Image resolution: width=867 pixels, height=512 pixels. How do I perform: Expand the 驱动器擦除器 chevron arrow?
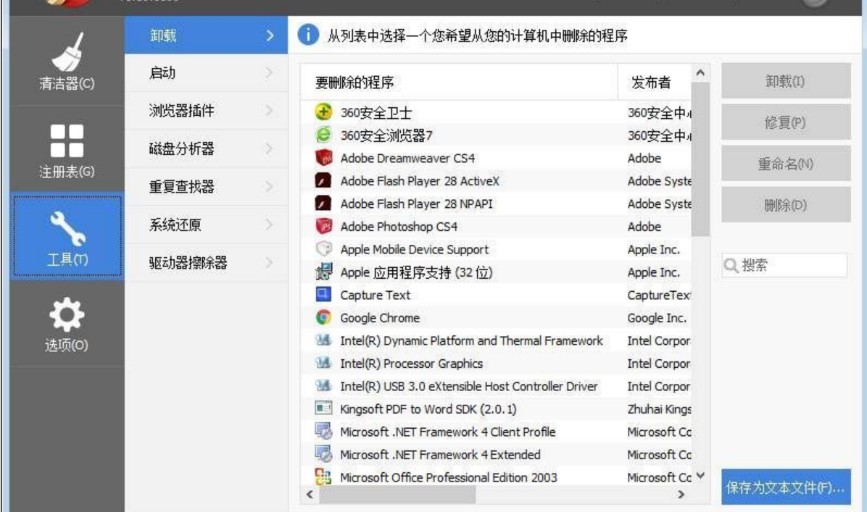point(270,262)
